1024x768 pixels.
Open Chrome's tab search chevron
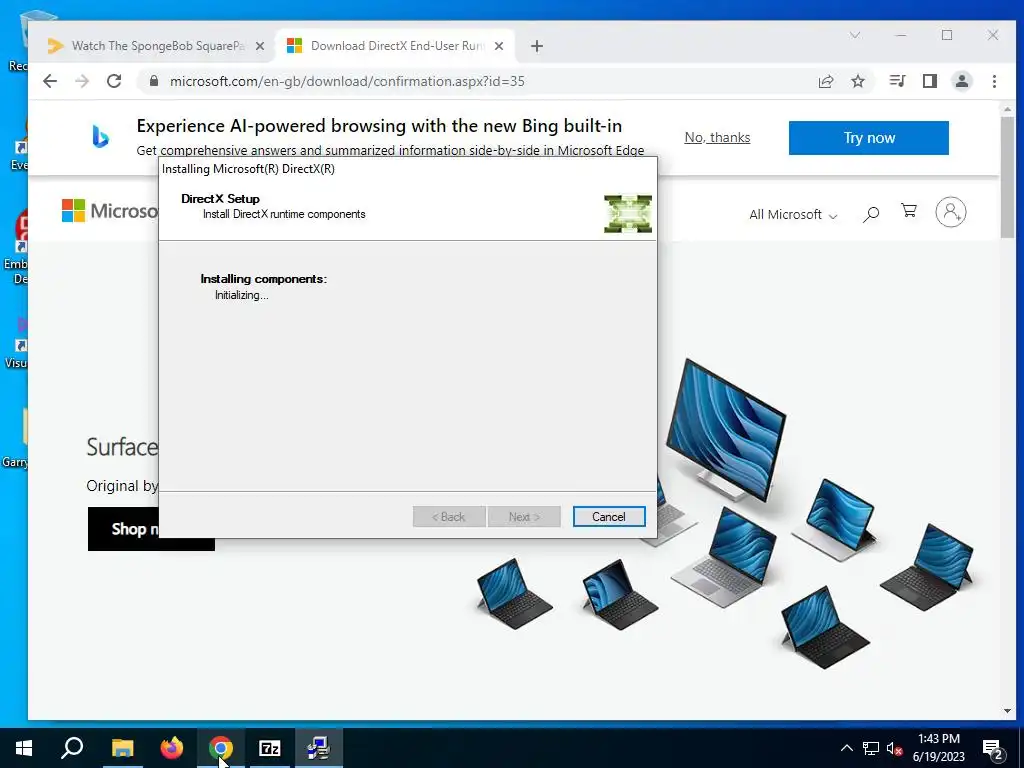[855, 35]
